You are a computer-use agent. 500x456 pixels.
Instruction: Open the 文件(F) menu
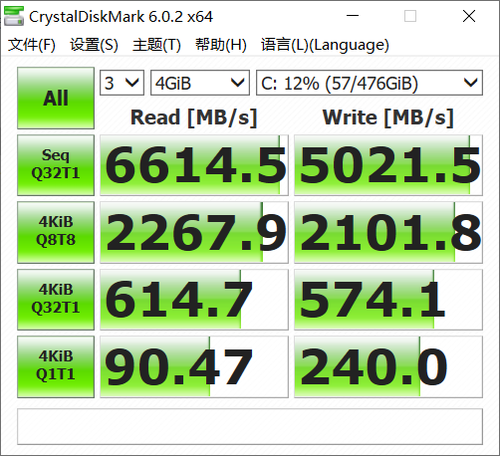[x=32, y=45]
